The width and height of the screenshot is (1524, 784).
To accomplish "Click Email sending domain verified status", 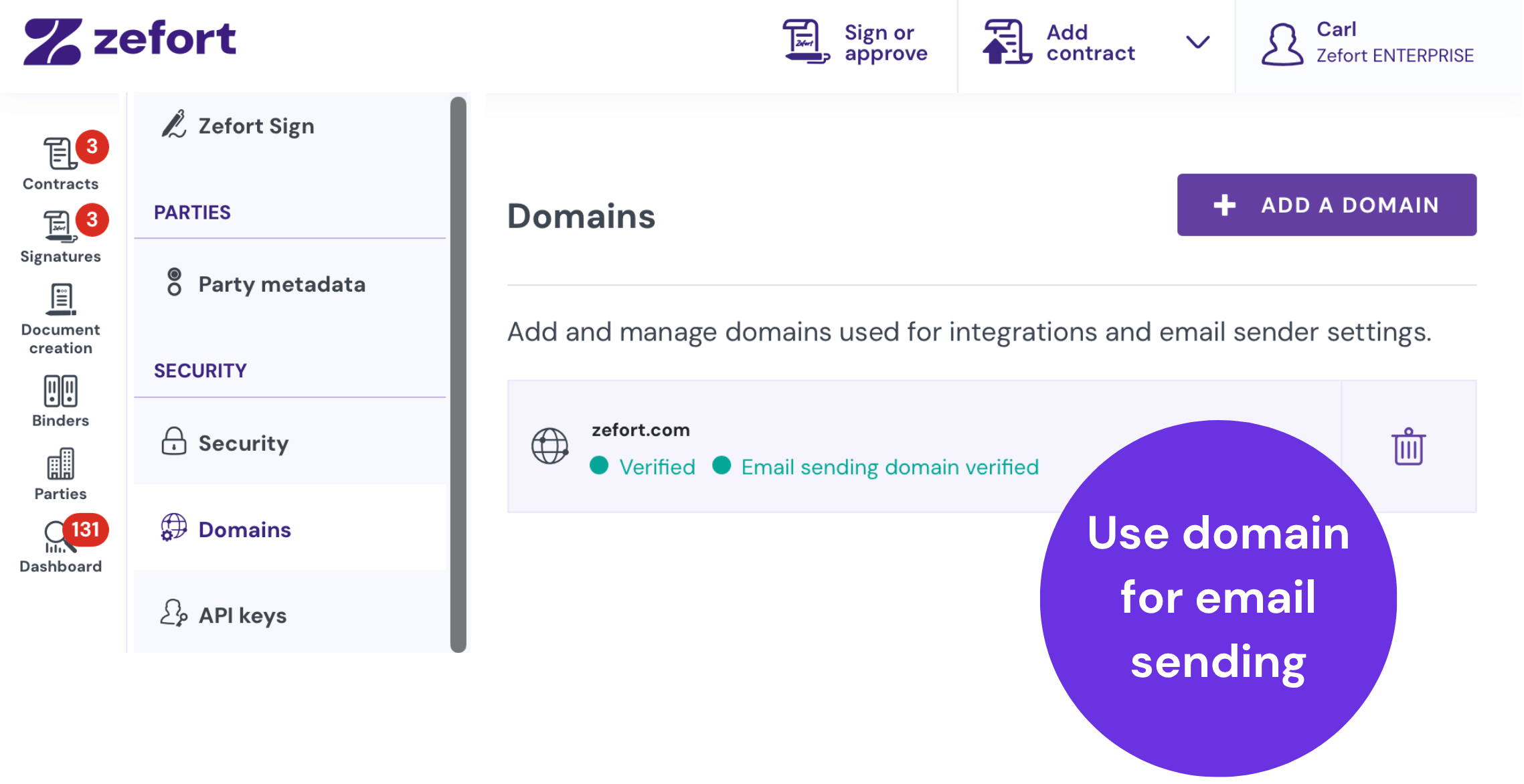I will 876,467.
